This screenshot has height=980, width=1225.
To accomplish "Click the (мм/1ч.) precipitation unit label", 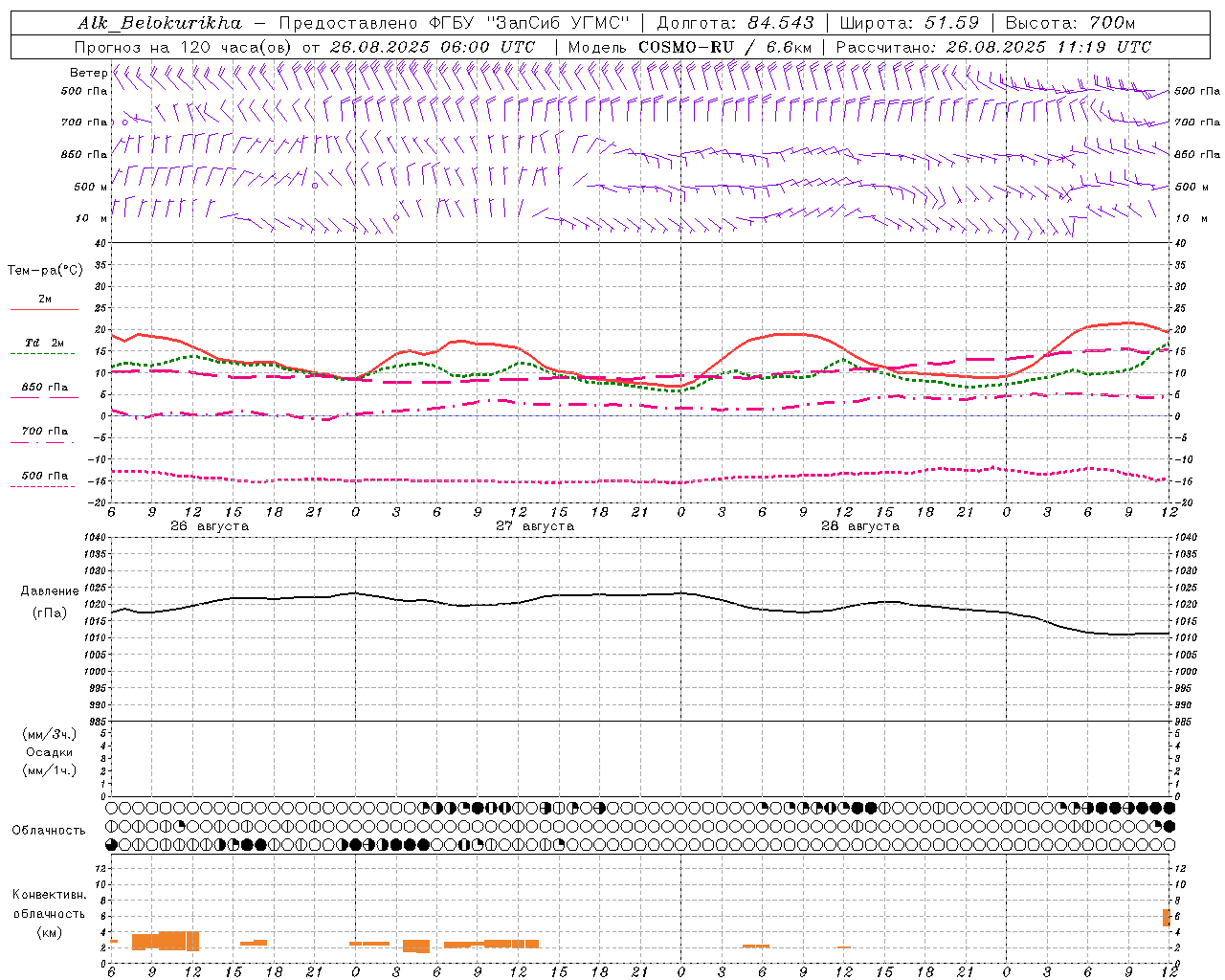I will pyautogui.click(x=50, y=770).
